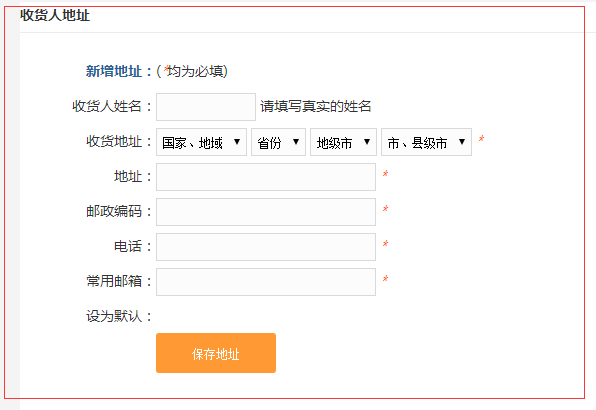The height and width of the screenshot is (410, 596).
Task: Click the red asterisk beside 常用邮箱 field
Action: coord(385,279)
